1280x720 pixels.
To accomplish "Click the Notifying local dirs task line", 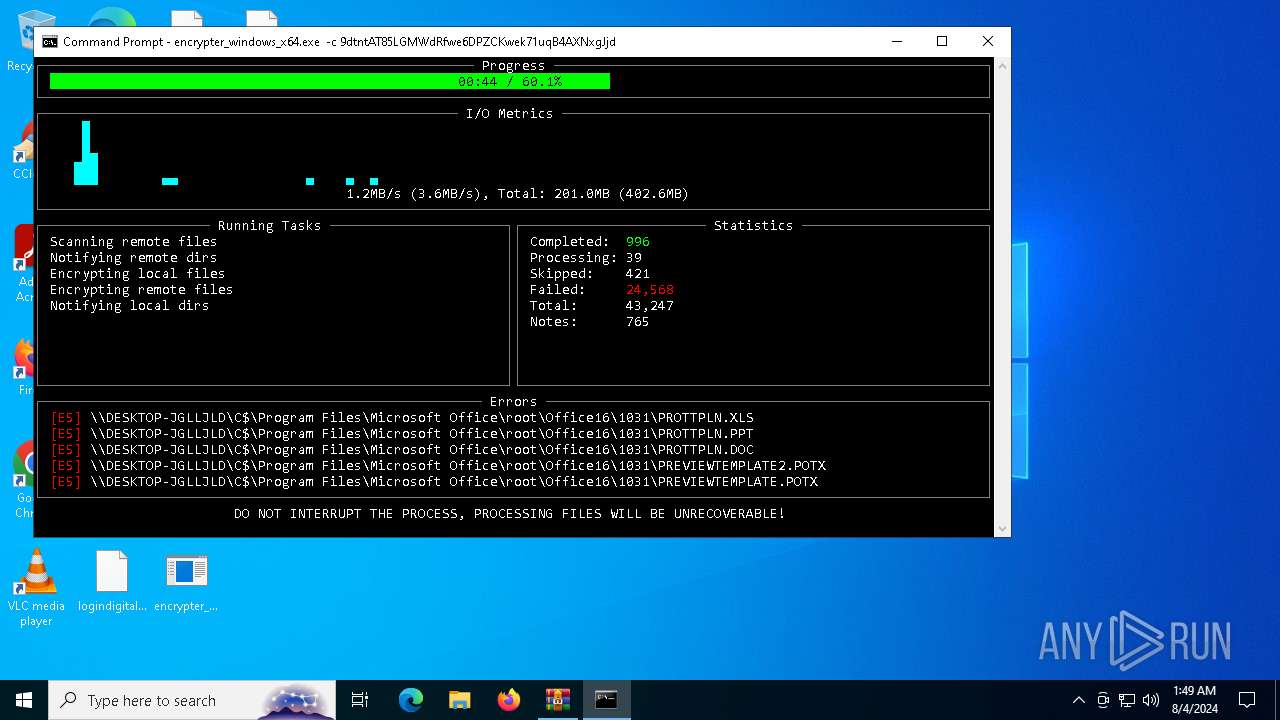I will click(129, 305).
